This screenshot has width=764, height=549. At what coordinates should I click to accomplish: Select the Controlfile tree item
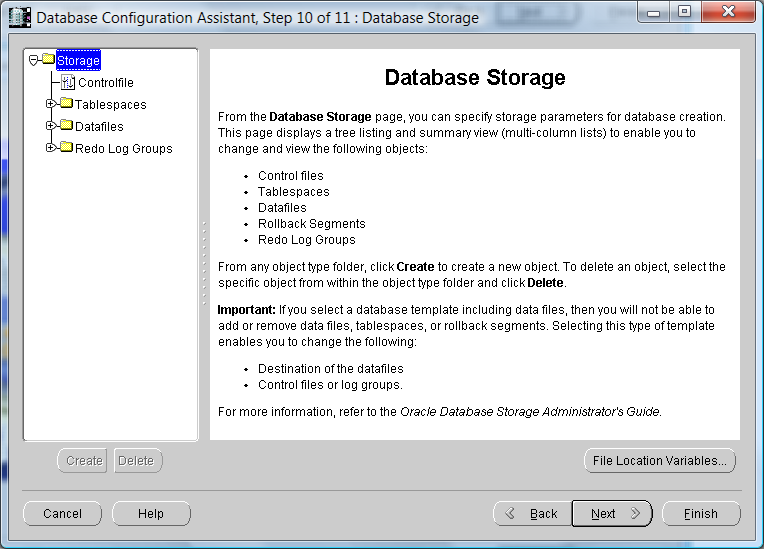point(106,83)
